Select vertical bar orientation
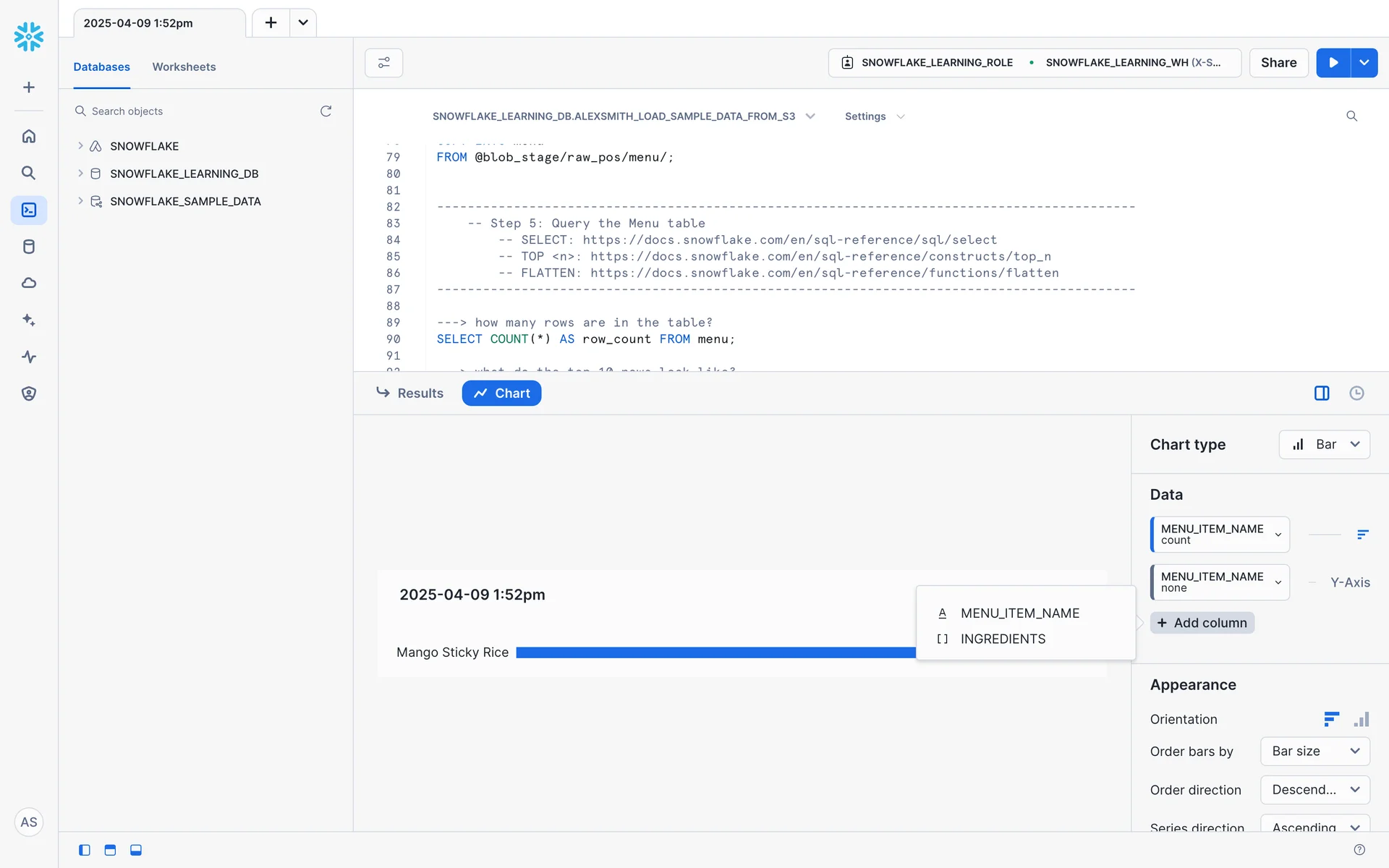This screenshot has width=1389, height=868. click(x=1362, y=719)
